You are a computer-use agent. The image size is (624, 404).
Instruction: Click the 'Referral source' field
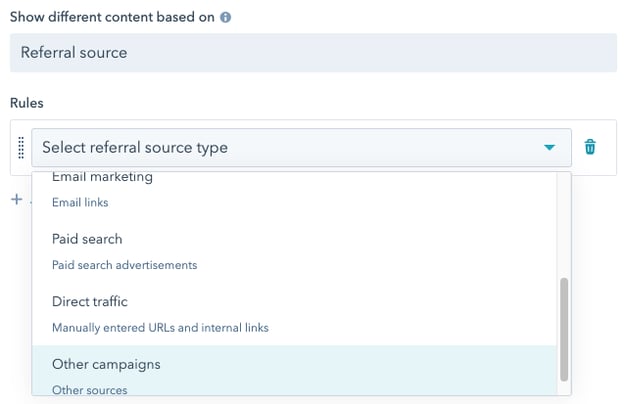point(313,52)
